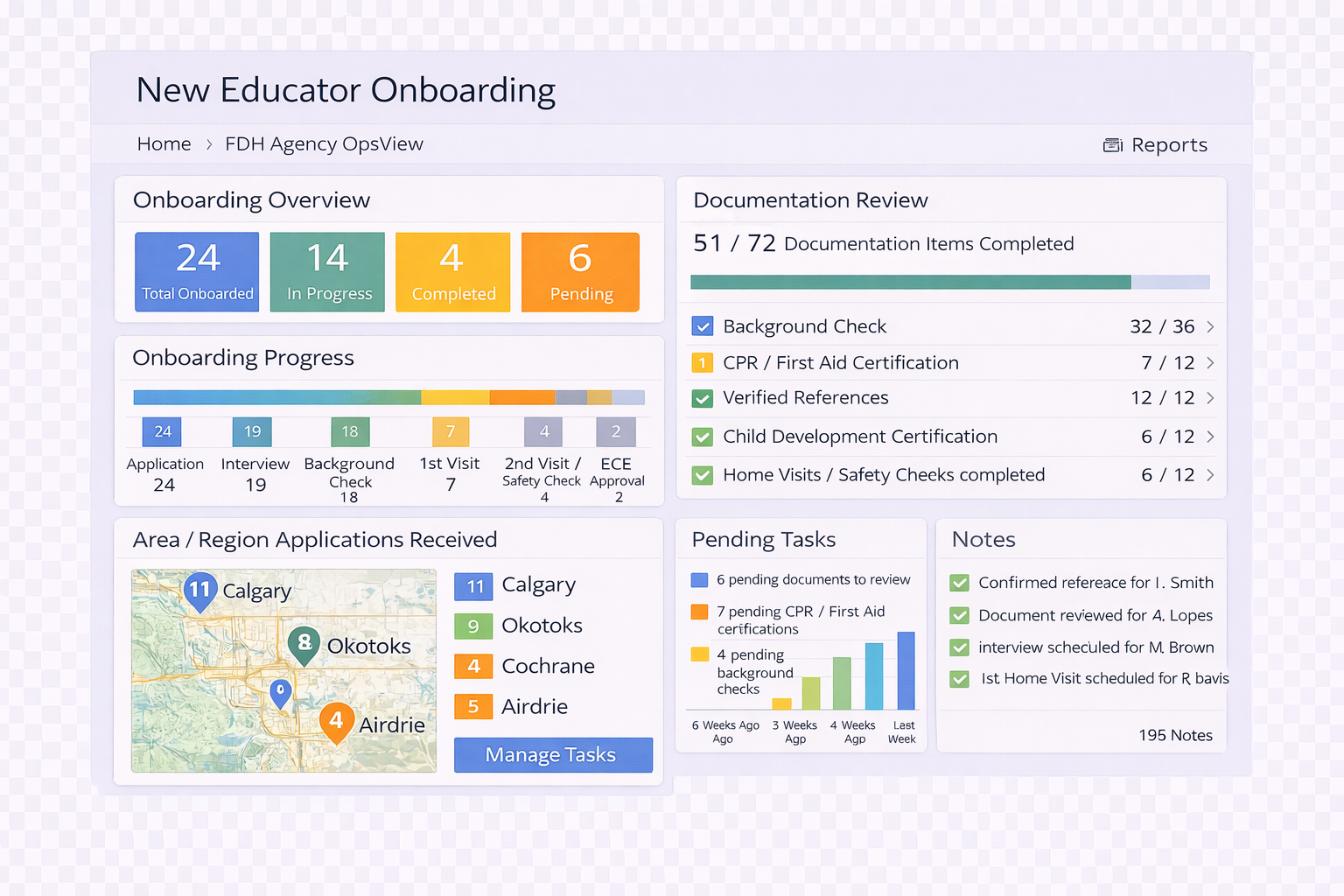
Task: Toggle the Background Check checkbox
Action: click(703, 325)
